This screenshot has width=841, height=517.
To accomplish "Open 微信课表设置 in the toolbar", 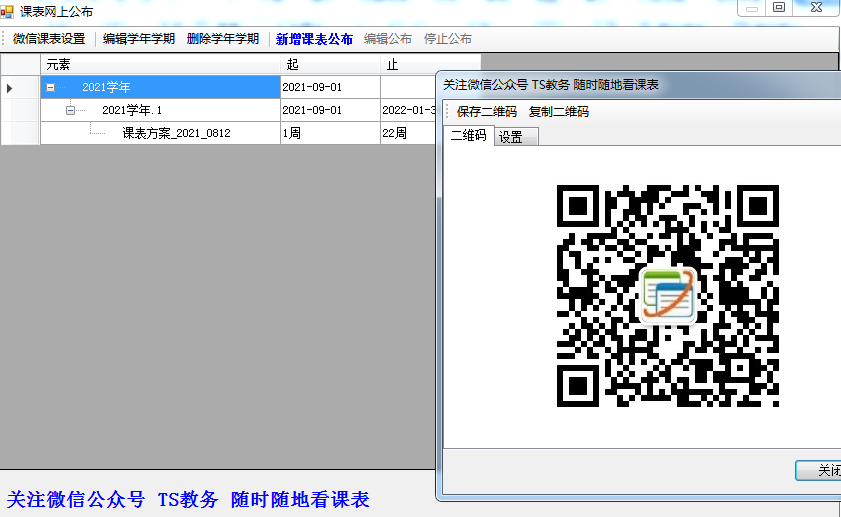I will 49,39.
